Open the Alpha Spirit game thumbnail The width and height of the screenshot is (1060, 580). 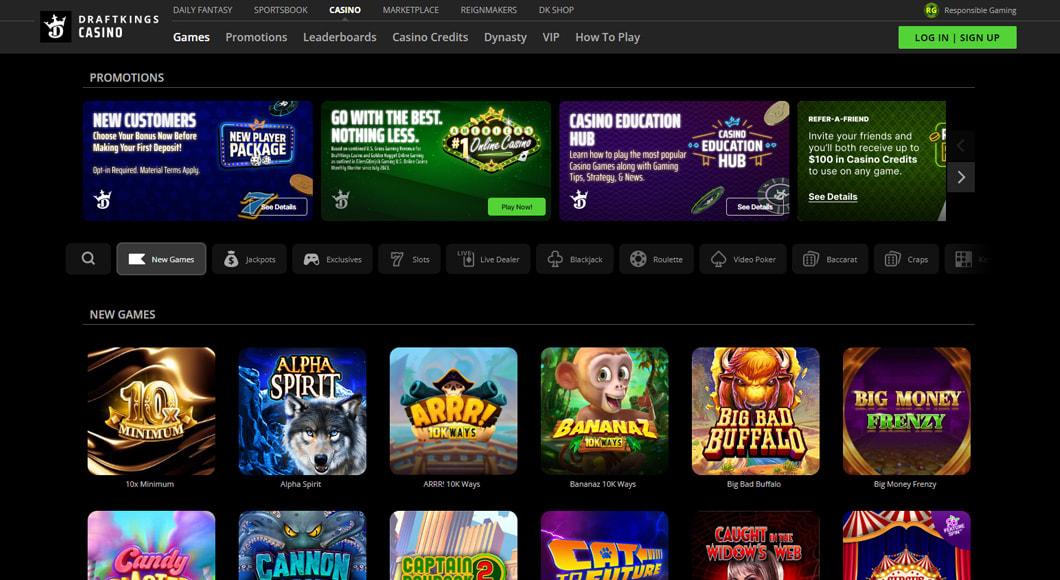[302, 411]
